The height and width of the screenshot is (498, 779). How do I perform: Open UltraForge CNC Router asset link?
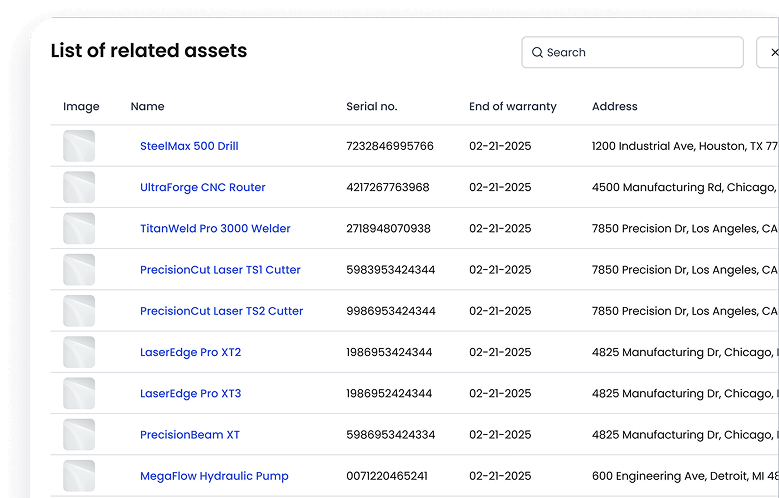pos(202,187)
